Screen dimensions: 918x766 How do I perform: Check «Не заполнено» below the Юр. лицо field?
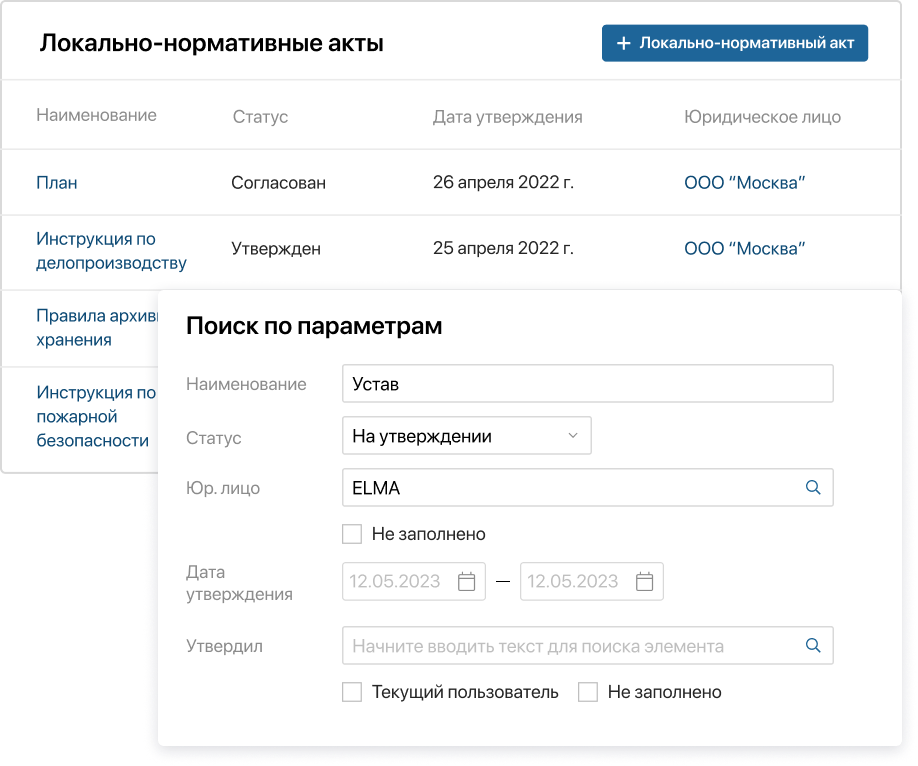pos(352,533)
